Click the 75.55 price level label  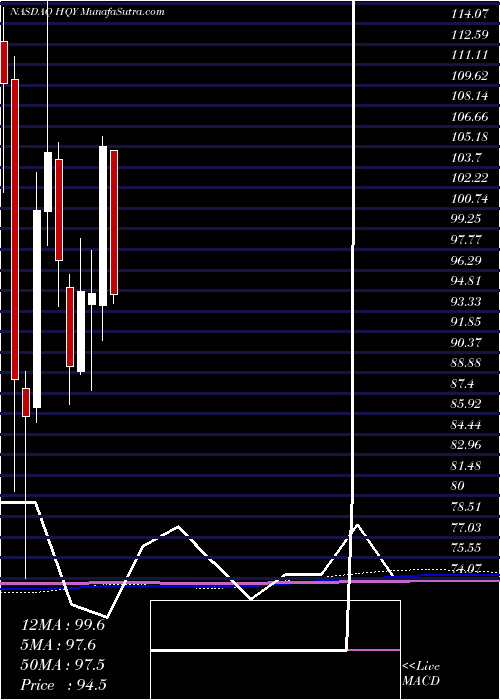[466, 549]
